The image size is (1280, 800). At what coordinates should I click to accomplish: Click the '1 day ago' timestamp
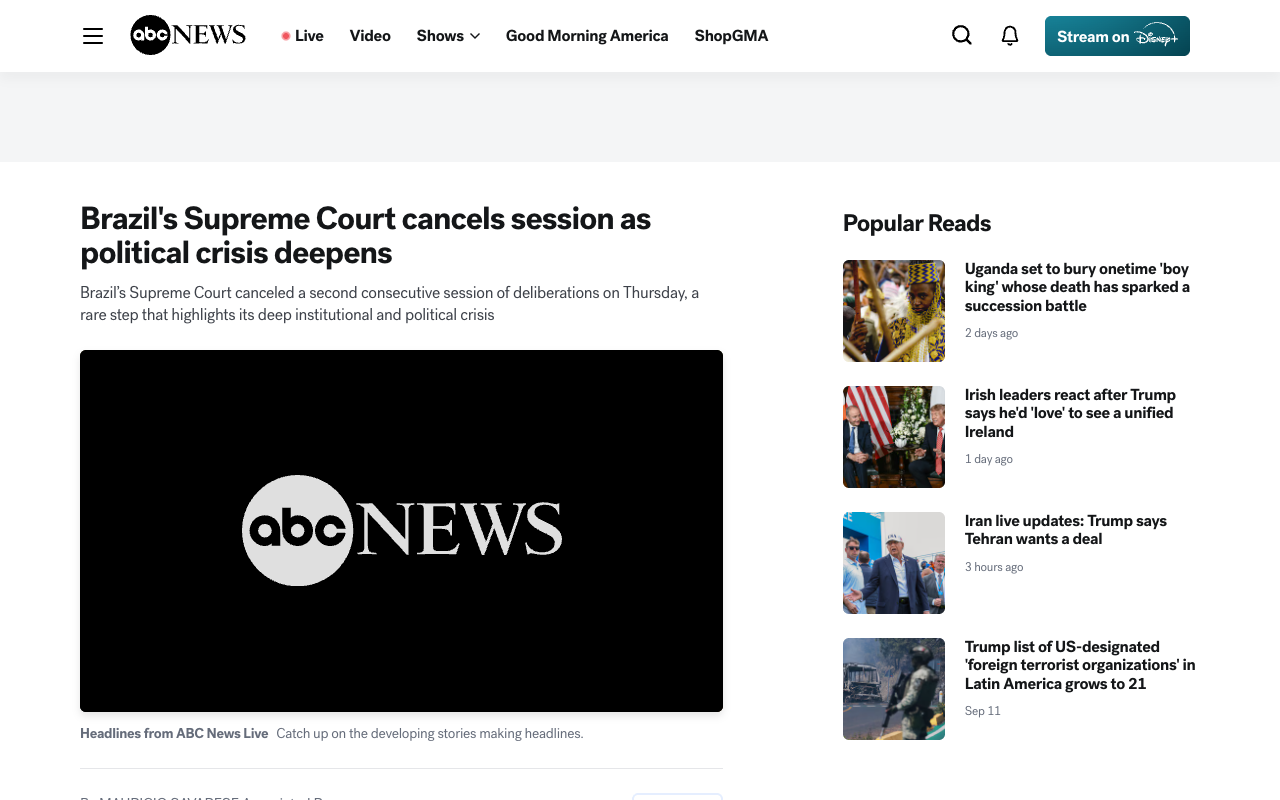989,459
